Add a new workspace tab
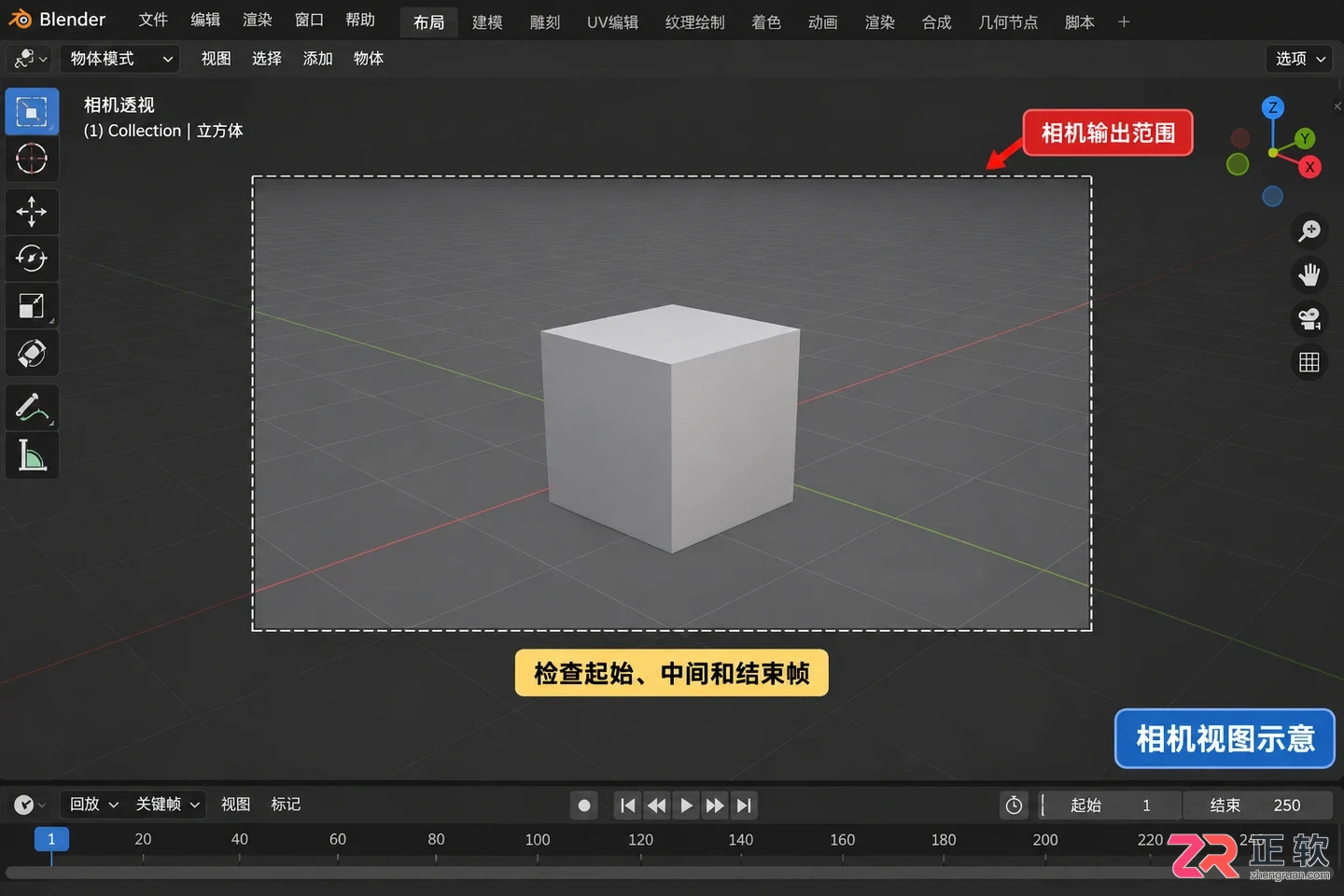This screenshot has height=896, width=1344. tap(1124, 21)
